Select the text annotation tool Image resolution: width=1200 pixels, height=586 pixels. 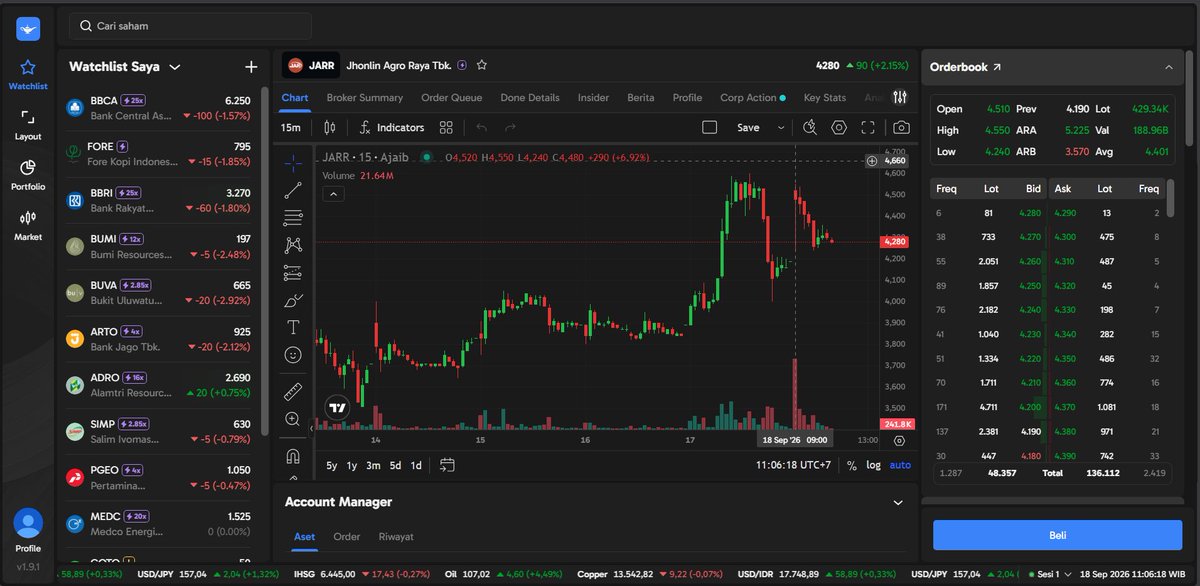pyautogui.click(x=293, y=327)
